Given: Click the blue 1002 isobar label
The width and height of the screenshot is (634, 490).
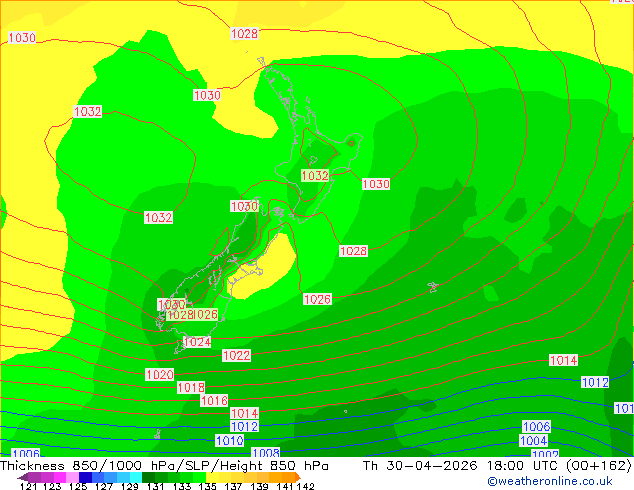Looking at the screenshot, I should click(545, 454).
